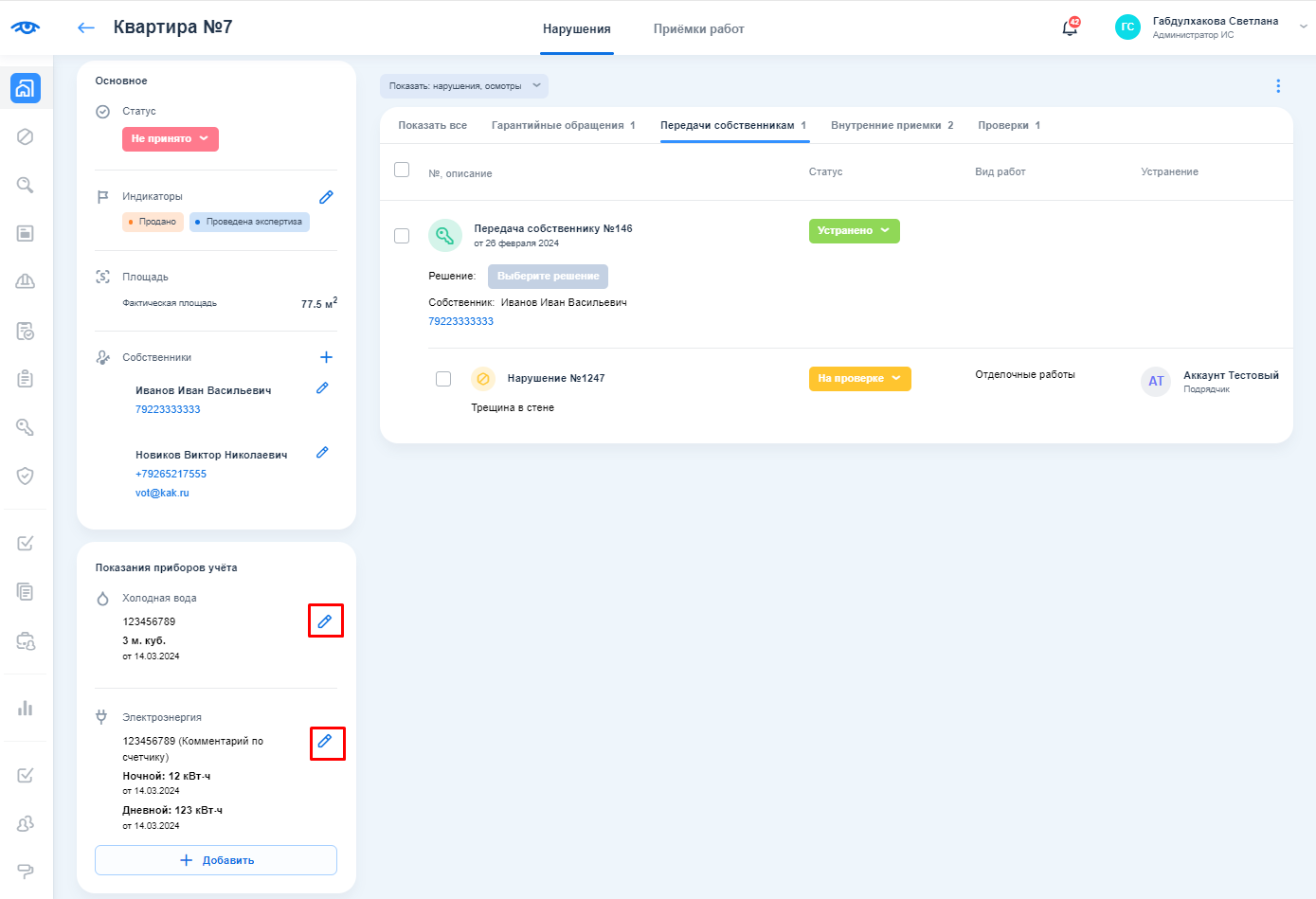This screenshot has height=899, width=1316.
Task: Click the back arrow next to Квартира №7
Action: (86, 28)
